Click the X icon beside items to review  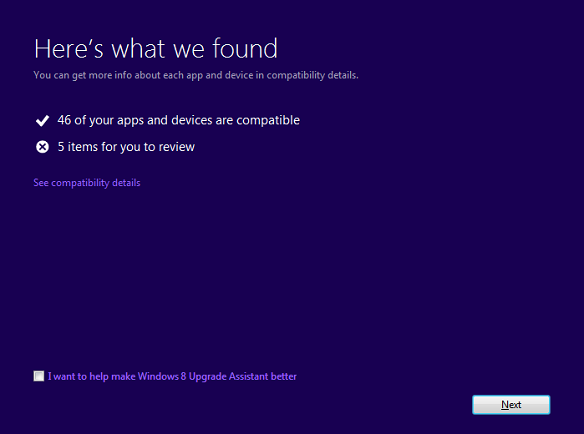[42, 147]
